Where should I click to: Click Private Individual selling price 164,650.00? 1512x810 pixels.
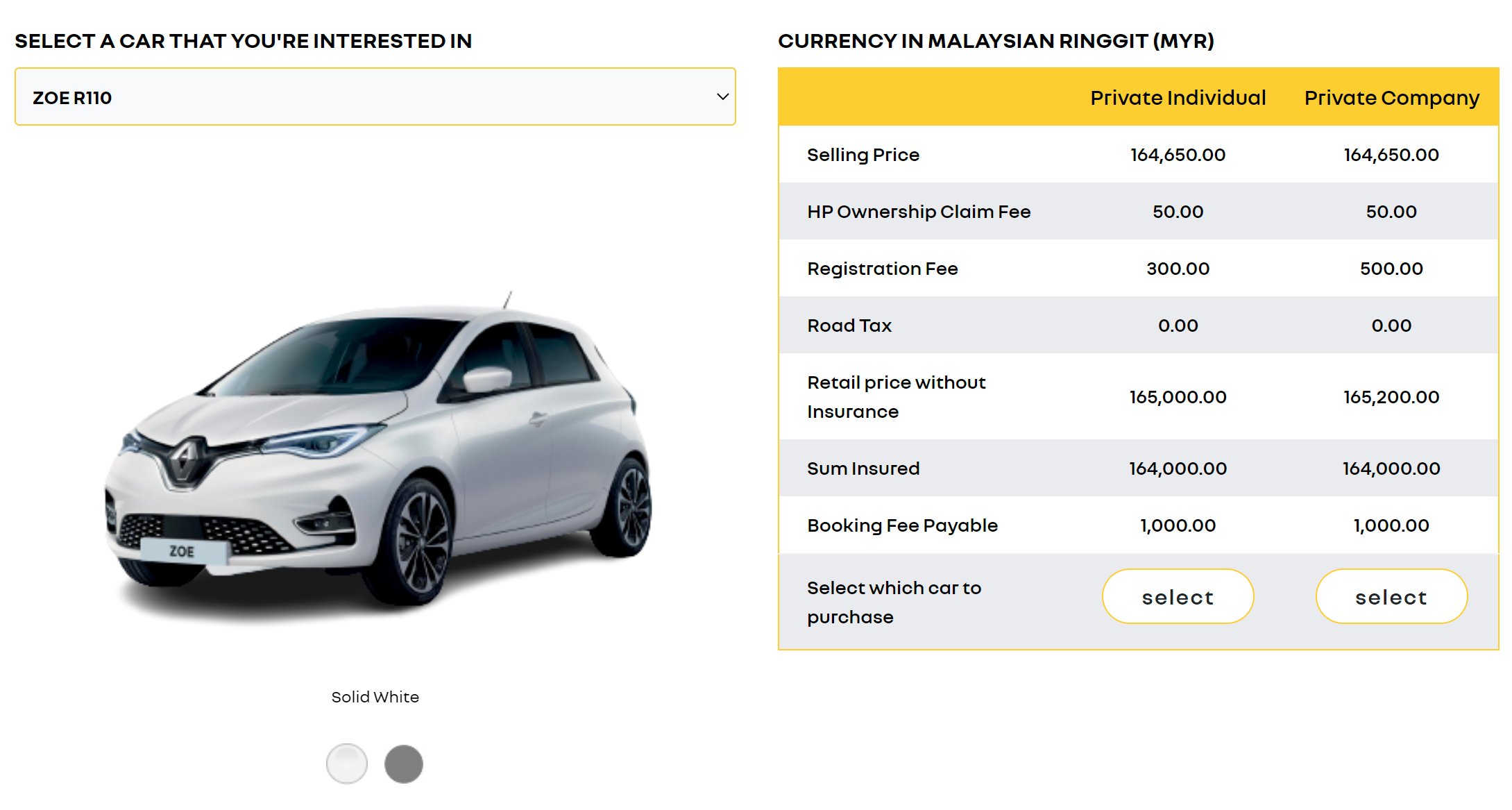[x=1178, y=155]
